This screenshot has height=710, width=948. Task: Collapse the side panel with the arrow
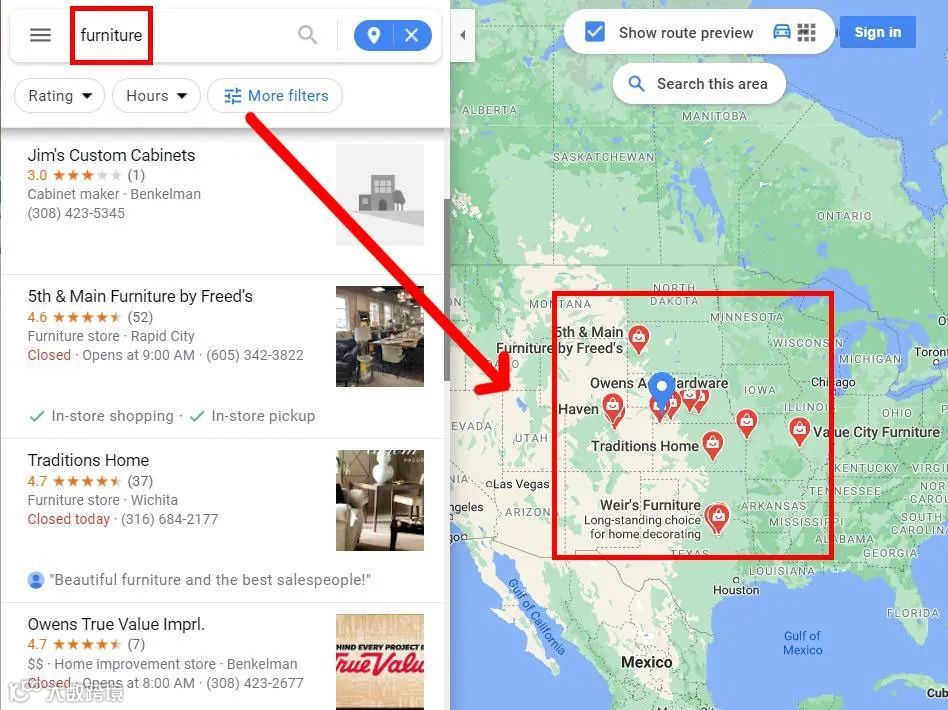click(x=463, y=35)
